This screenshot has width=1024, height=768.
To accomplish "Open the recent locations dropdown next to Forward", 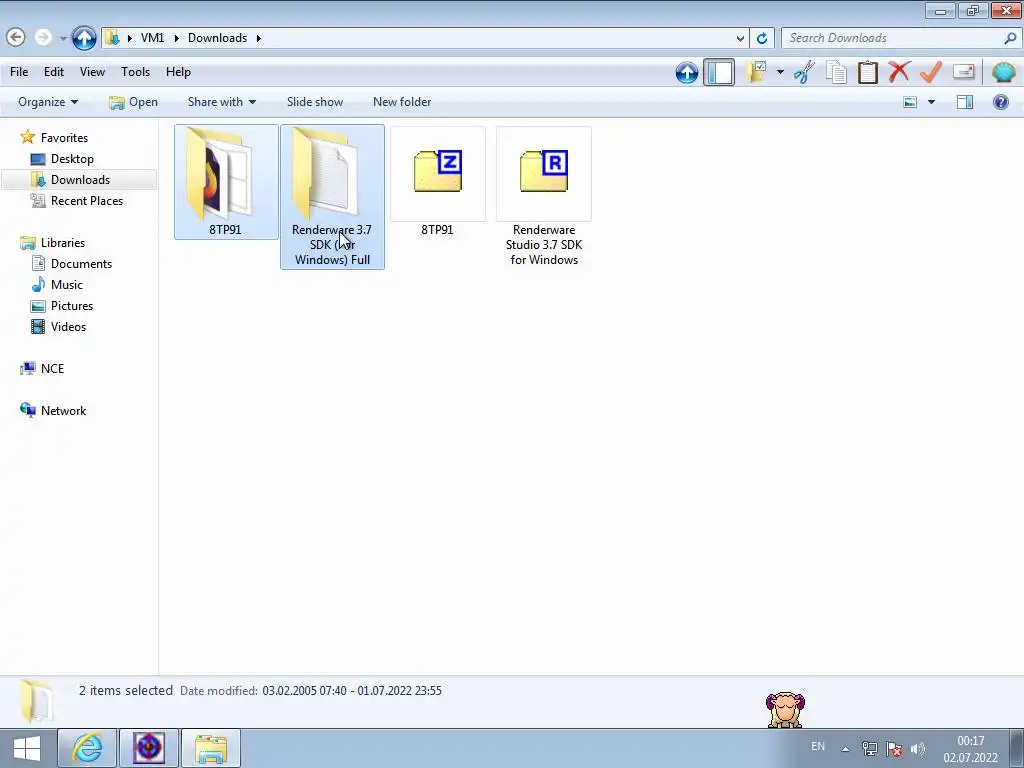I will pos(63,39).
